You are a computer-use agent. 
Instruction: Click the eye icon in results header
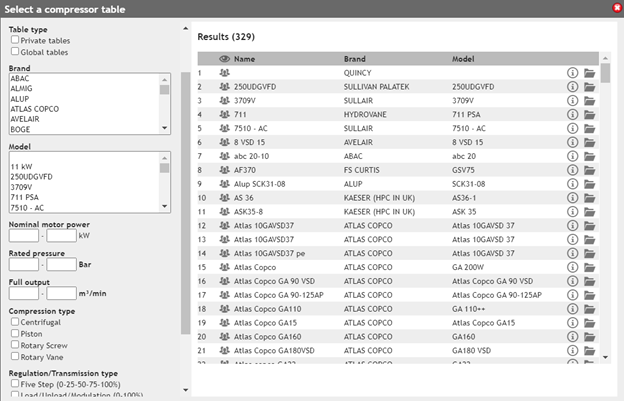[224, 59]
